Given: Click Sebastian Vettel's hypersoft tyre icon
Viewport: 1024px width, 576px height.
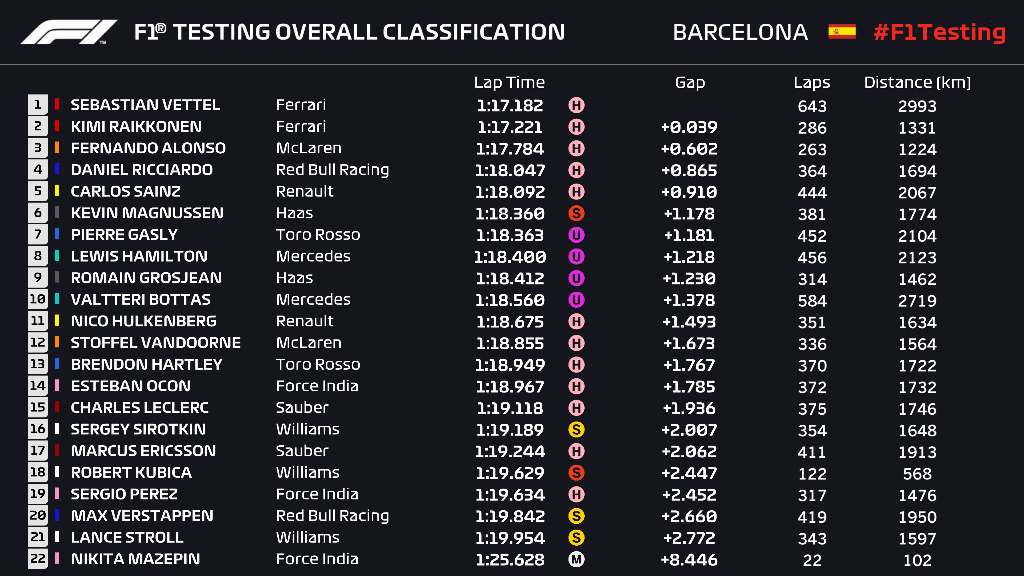Looking at the screenshot, I should [576, 105].
